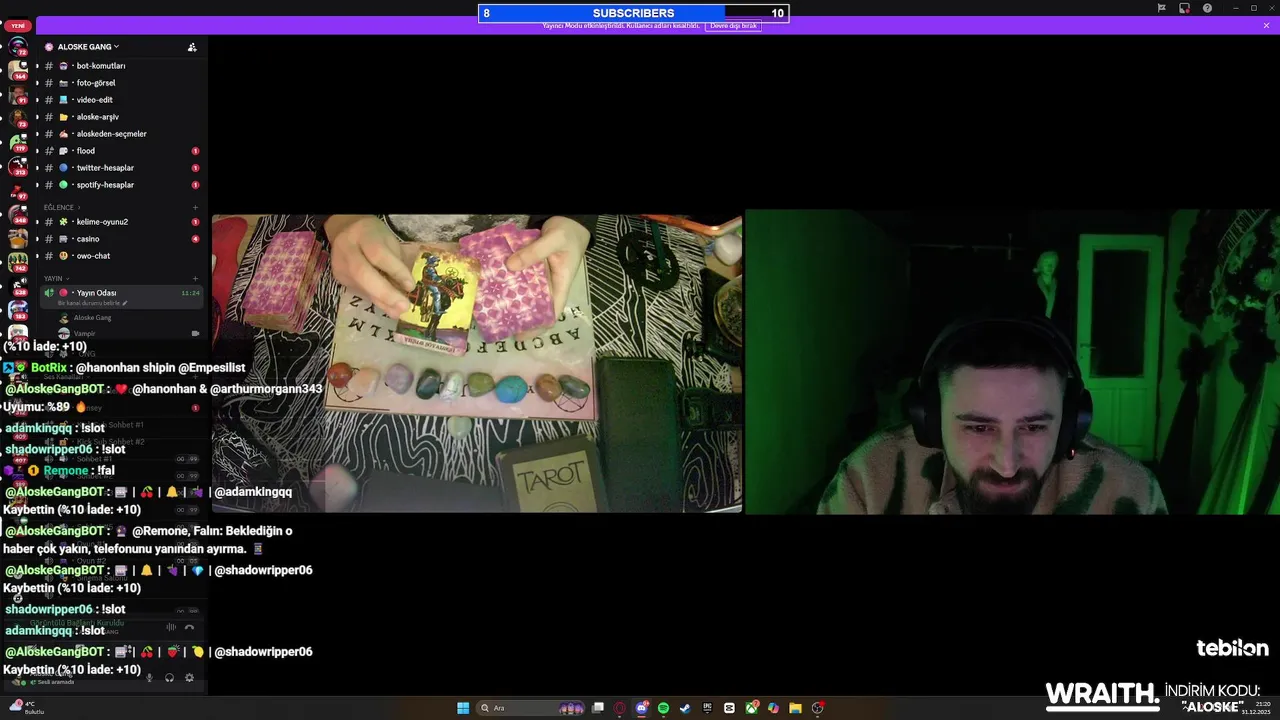Open the ALOSKE GANG server dropdown

point(87,47)
